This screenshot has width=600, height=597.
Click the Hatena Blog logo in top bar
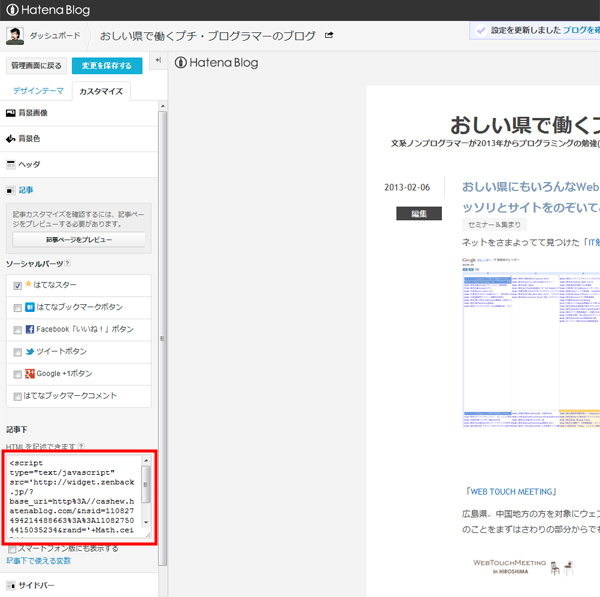[x=48, y=10]
